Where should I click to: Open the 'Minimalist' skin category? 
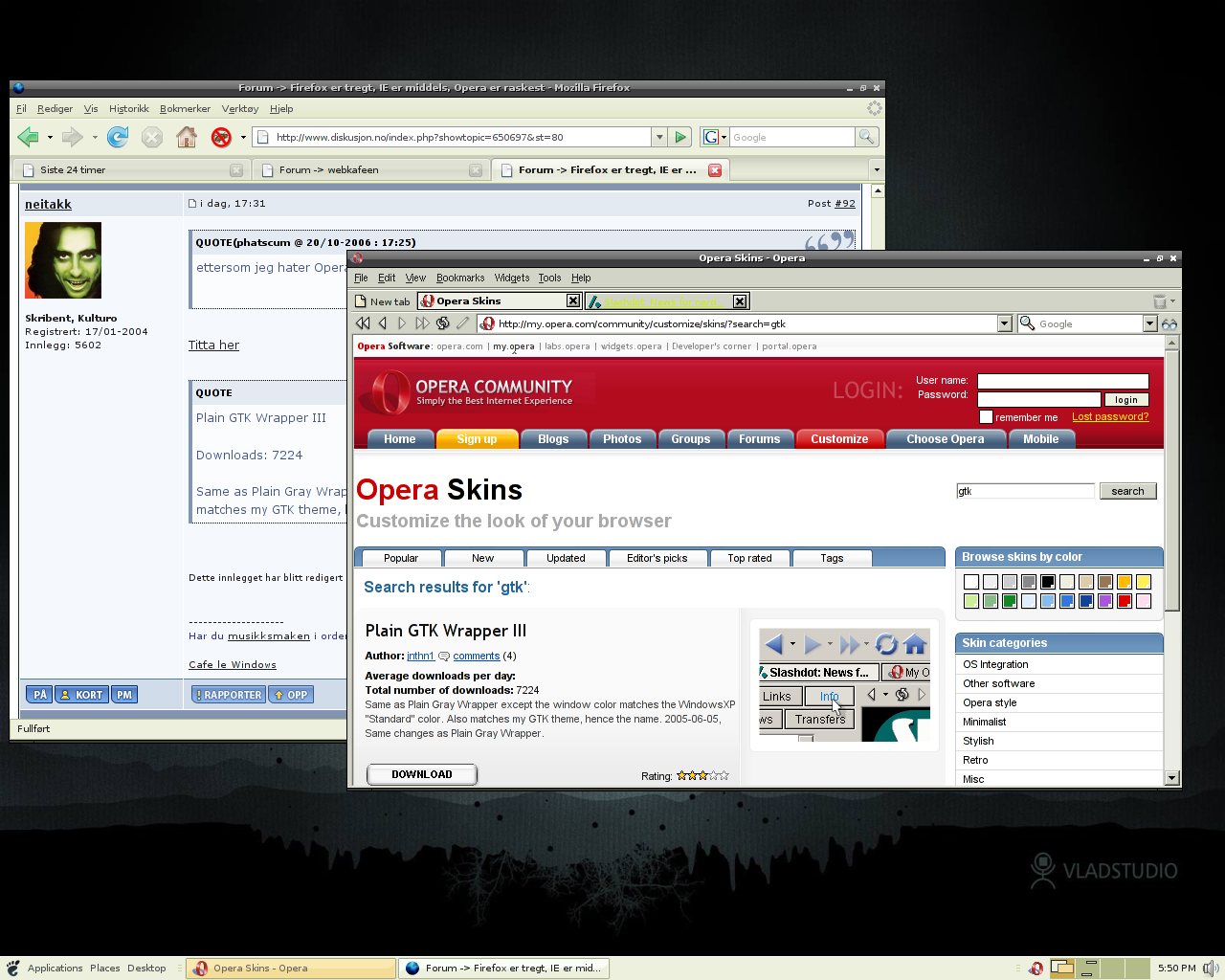point(984,722)
